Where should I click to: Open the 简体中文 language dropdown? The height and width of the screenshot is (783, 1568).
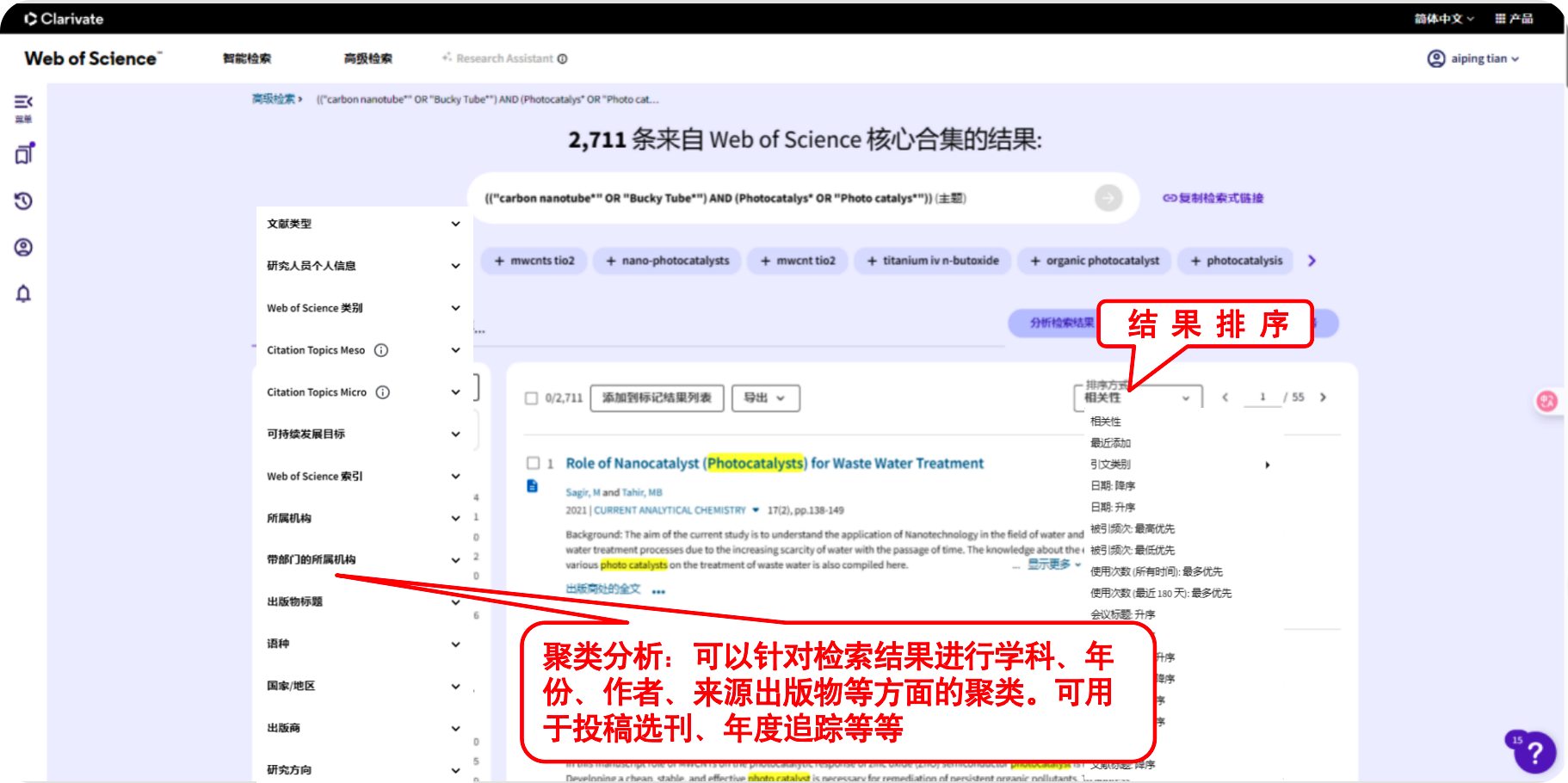(x=1444, y=18)
